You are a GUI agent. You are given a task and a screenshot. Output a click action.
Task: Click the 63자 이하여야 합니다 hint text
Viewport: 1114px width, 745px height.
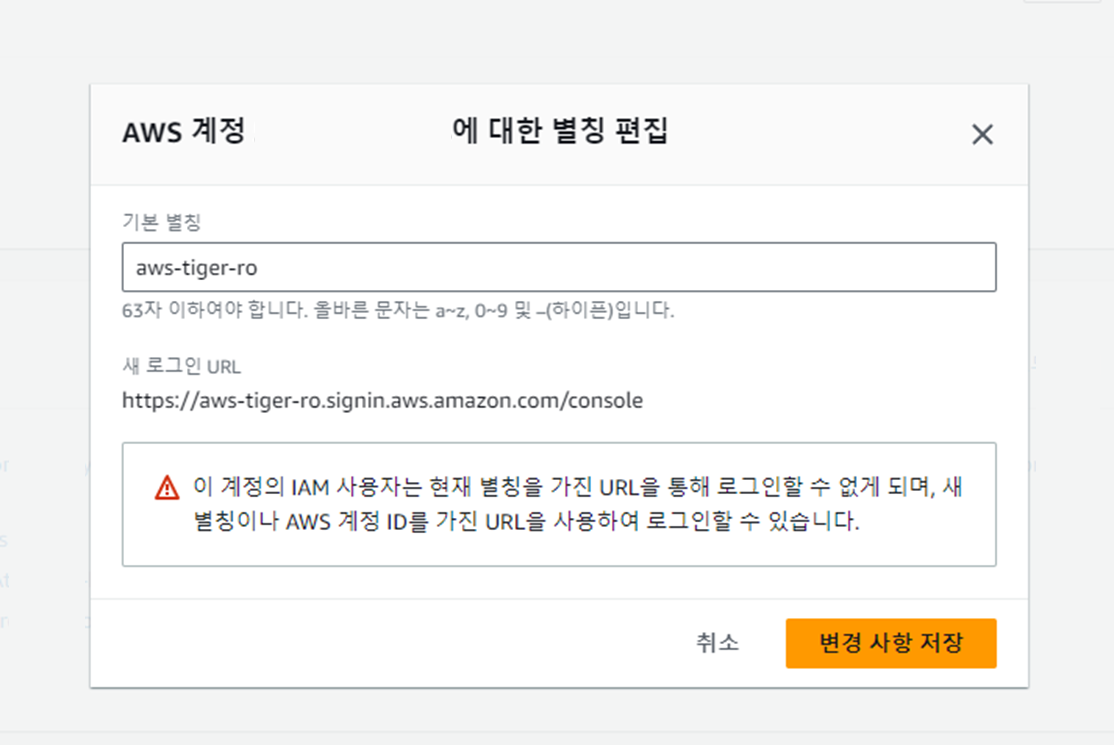398,310
